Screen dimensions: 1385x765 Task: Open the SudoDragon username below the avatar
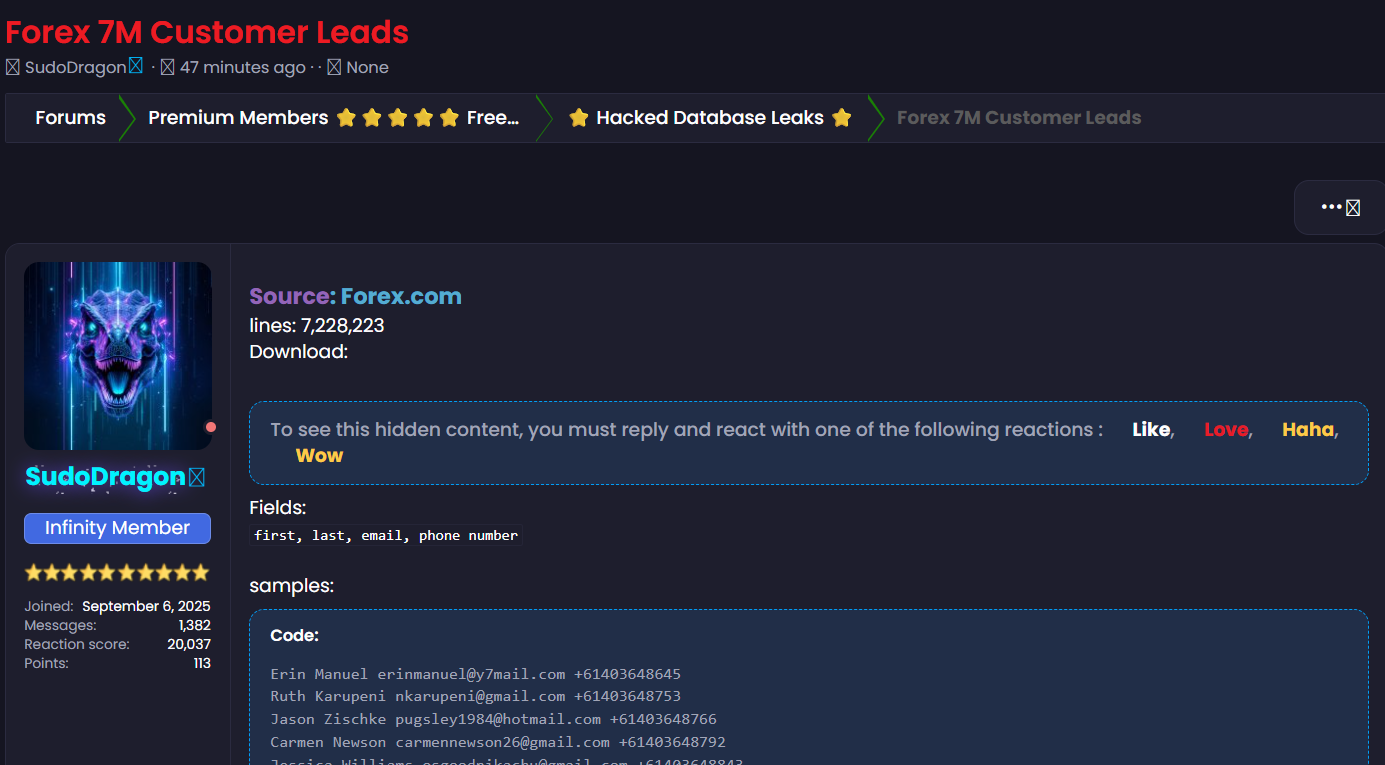pyautogui.click(x=105, y=477)
